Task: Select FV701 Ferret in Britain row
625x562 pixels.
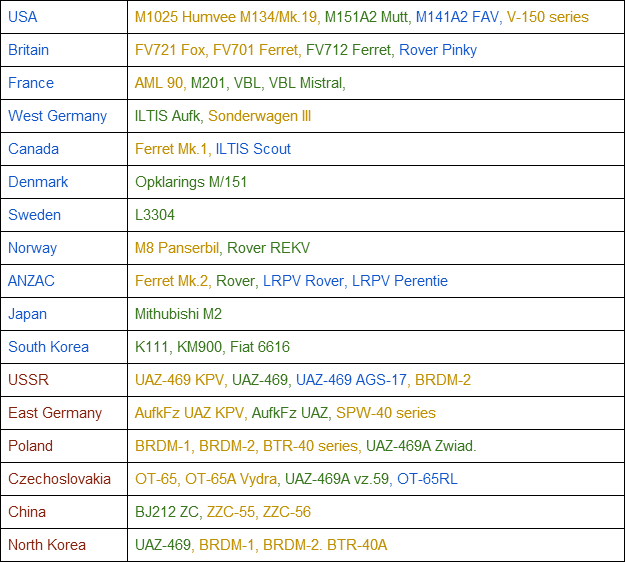Action: (256, 50)
